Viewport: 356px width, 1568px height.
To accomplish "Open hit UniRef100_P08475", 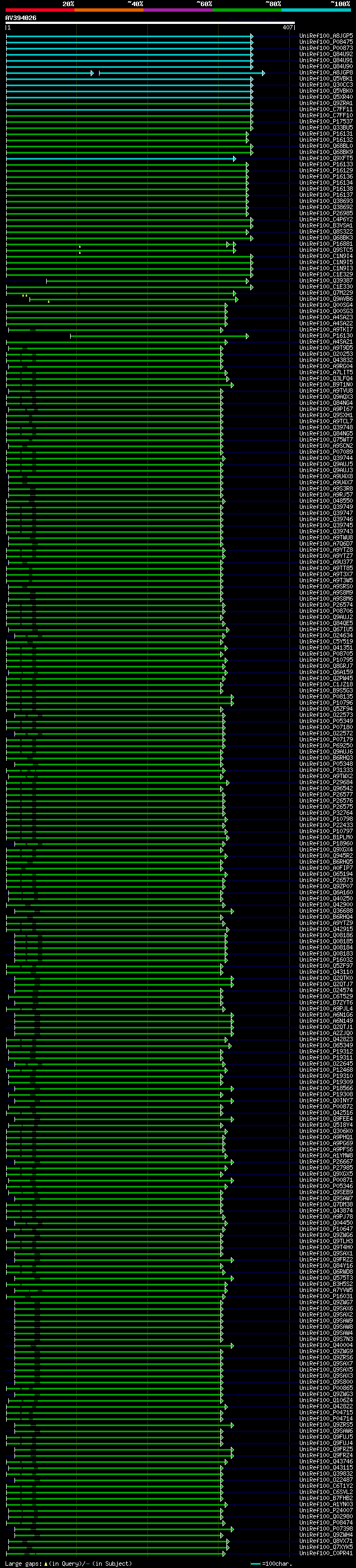I will pos(326,42).
